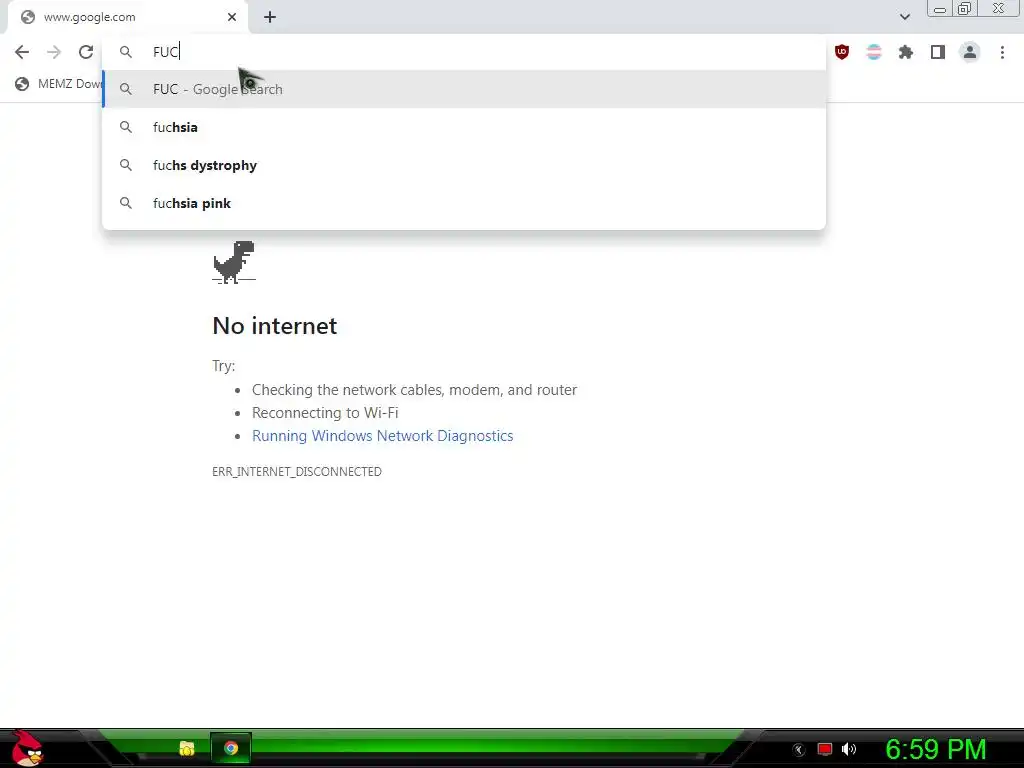Reload the current page
1024x768 pixels.
[x=86, y=52]
